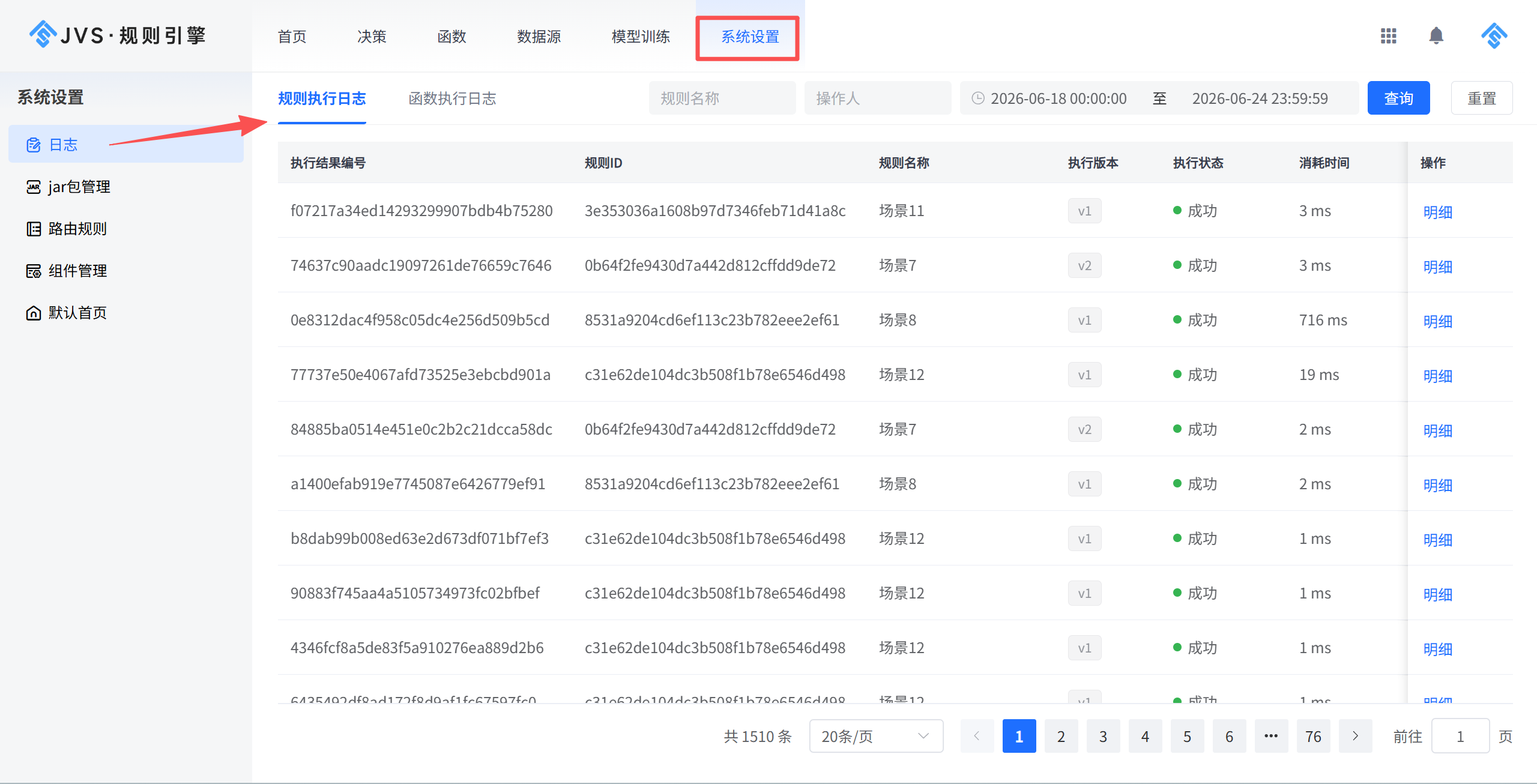The width and height of the screenshot is (1537, 784).
Task: Switch to the 函数执行日志 tab
Action: point(453,98)
